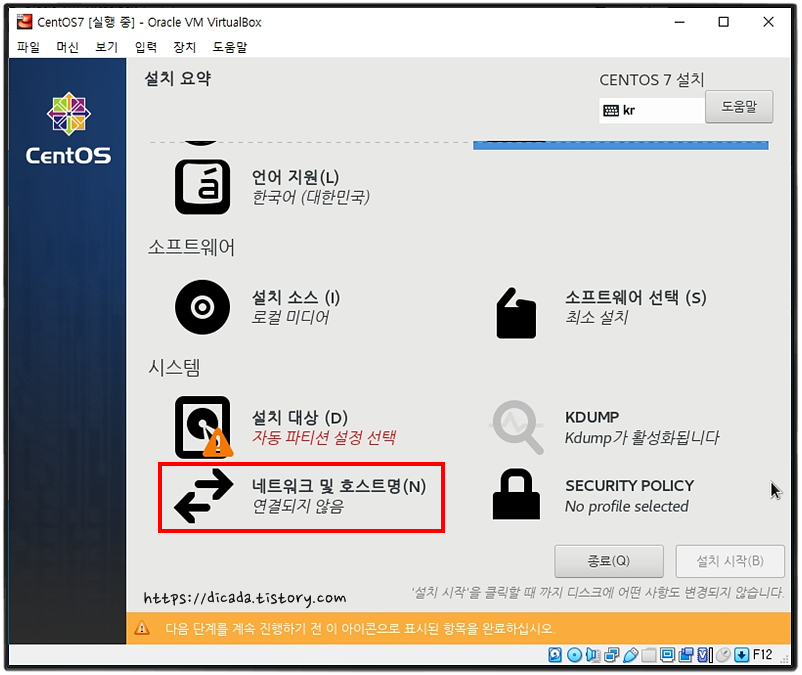Viewport: 802px width, 675px height.
Task: Open 소프트웨어 선택(S) package icon
Action: click(x=516, y=313)
